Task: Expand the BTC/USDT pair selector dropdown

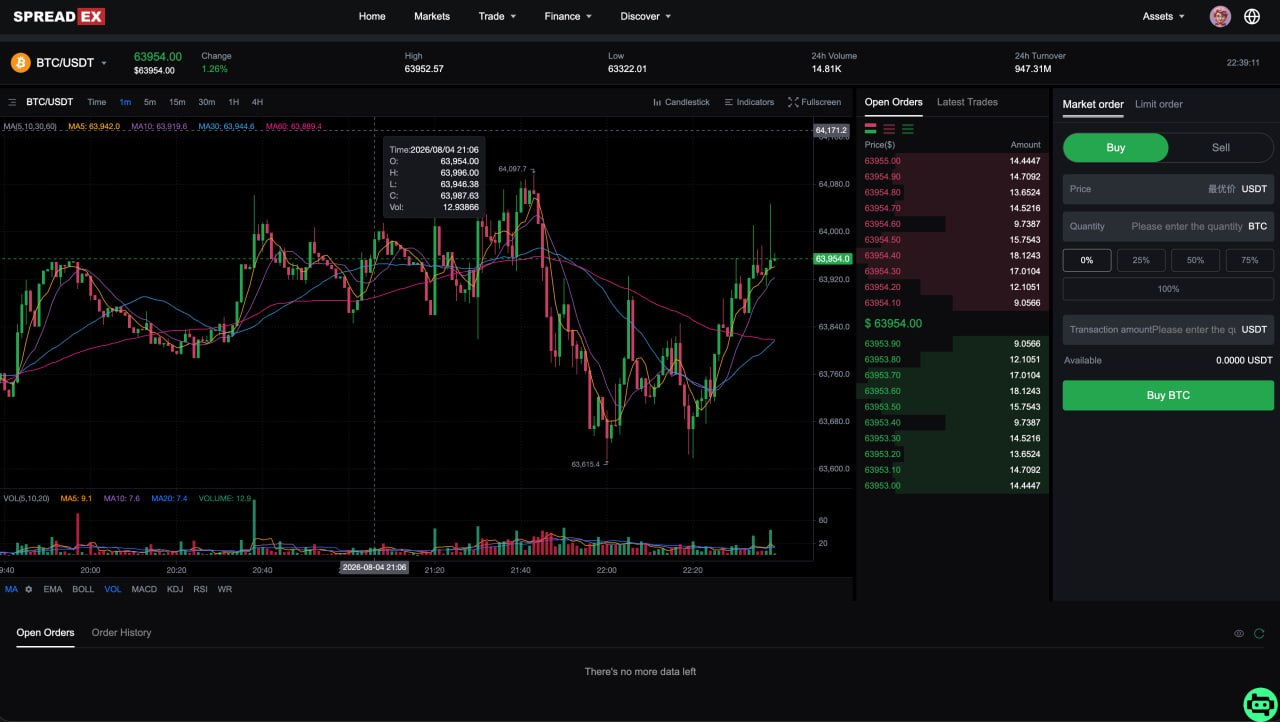Action: [104, 63]
